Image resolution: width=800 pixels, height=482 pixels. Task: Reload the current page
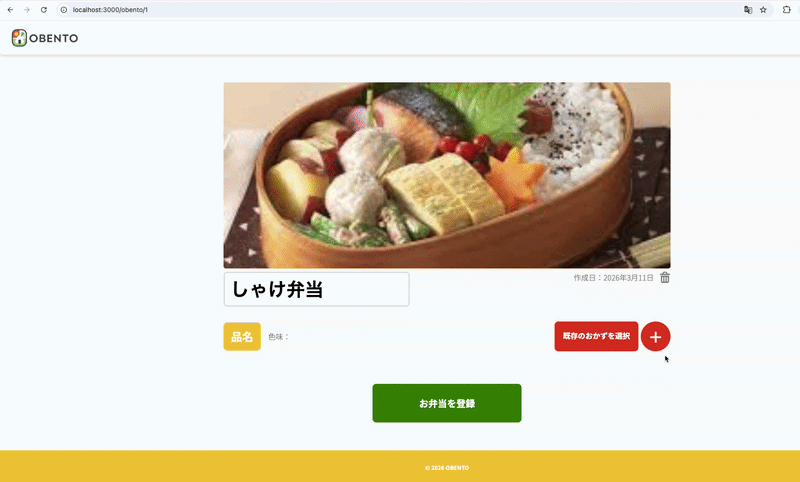[44, 10]
